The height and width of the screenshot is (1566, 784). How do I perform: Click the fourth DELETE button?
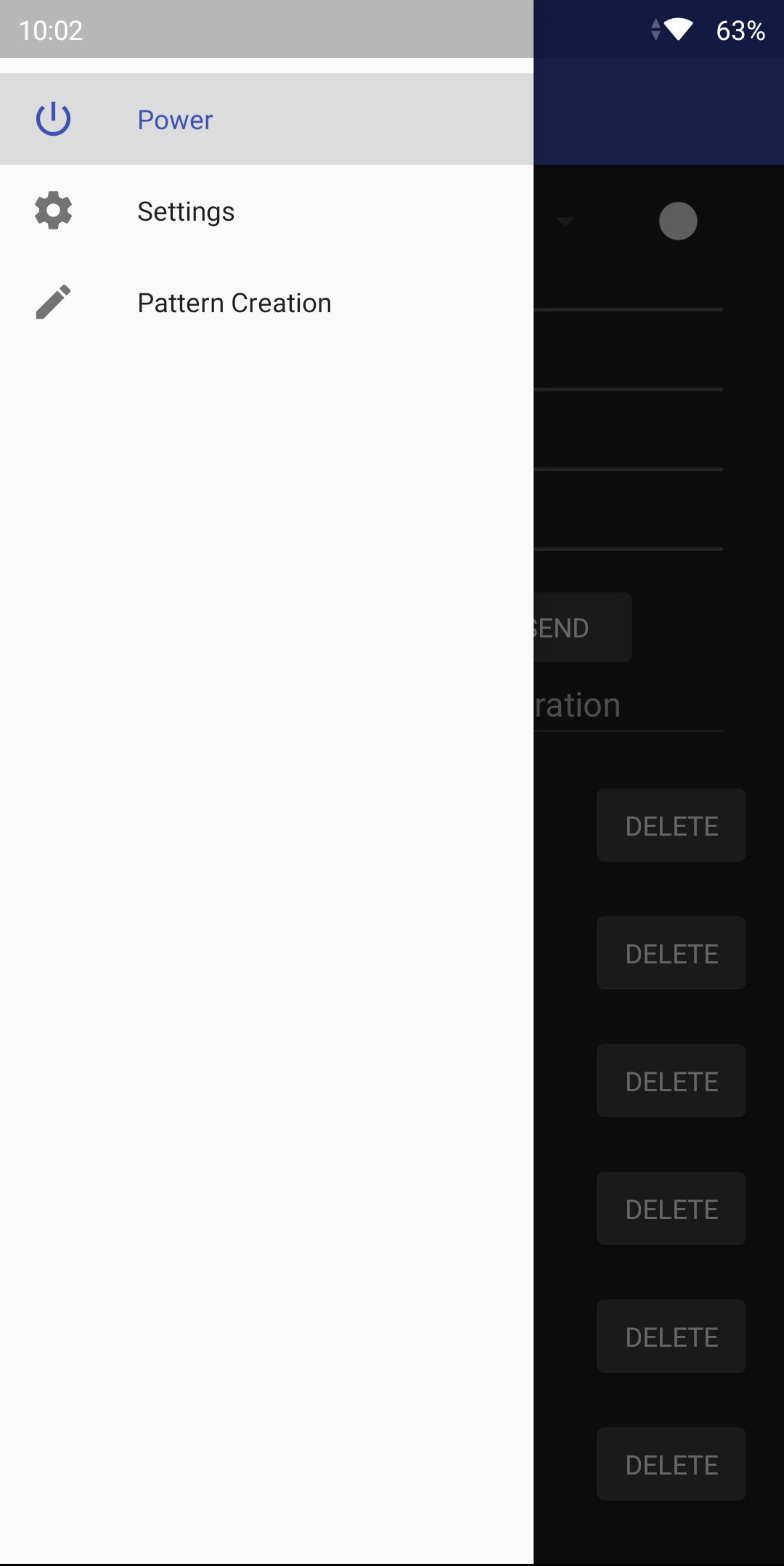tap(671, 1209)
